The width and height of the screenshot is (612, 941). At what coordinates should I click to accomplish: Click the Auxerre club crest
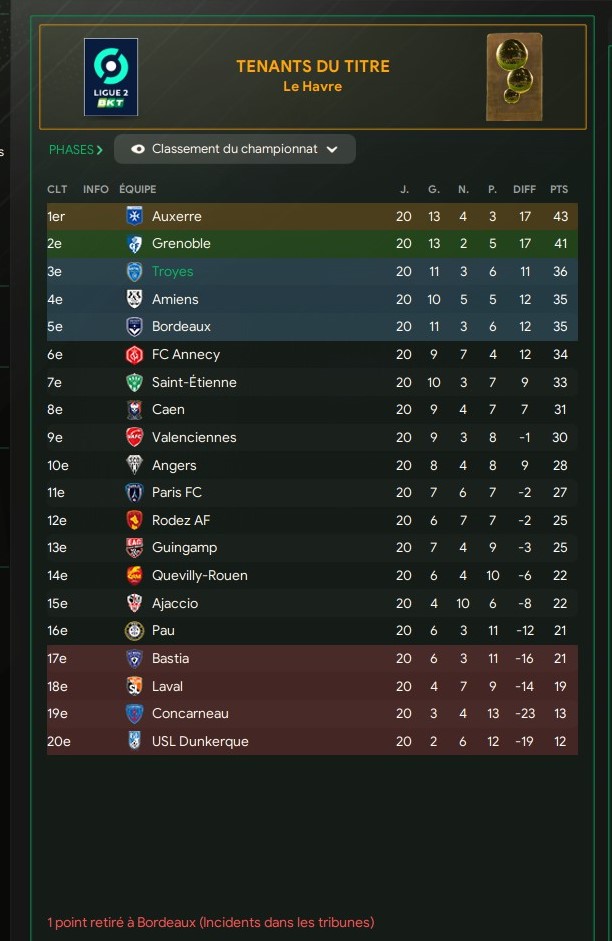pyautogui.click(x=134, y=216)
